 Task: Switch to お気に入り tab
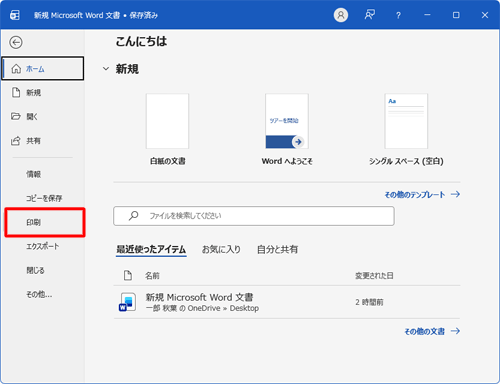click(x=221, y=249)
